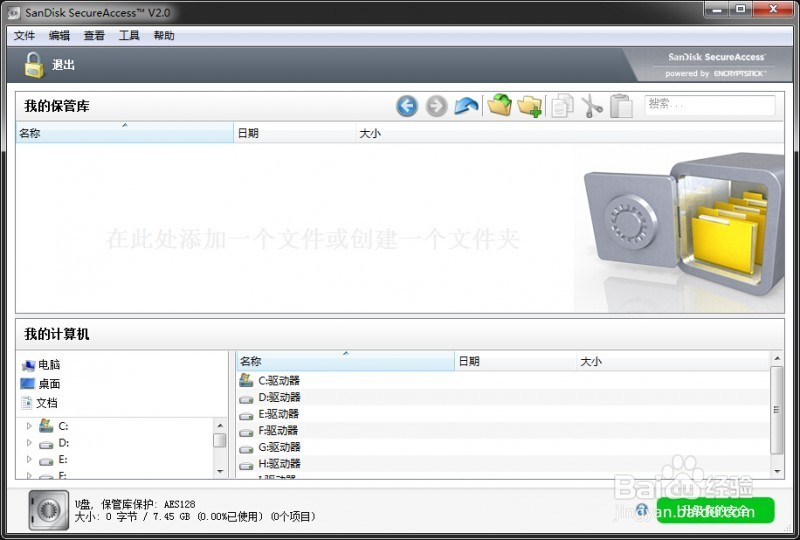This screenshot has width=800, height=540.
Task: Select the Desktop (桌面) shortcut
Action: tap(40, 384)
